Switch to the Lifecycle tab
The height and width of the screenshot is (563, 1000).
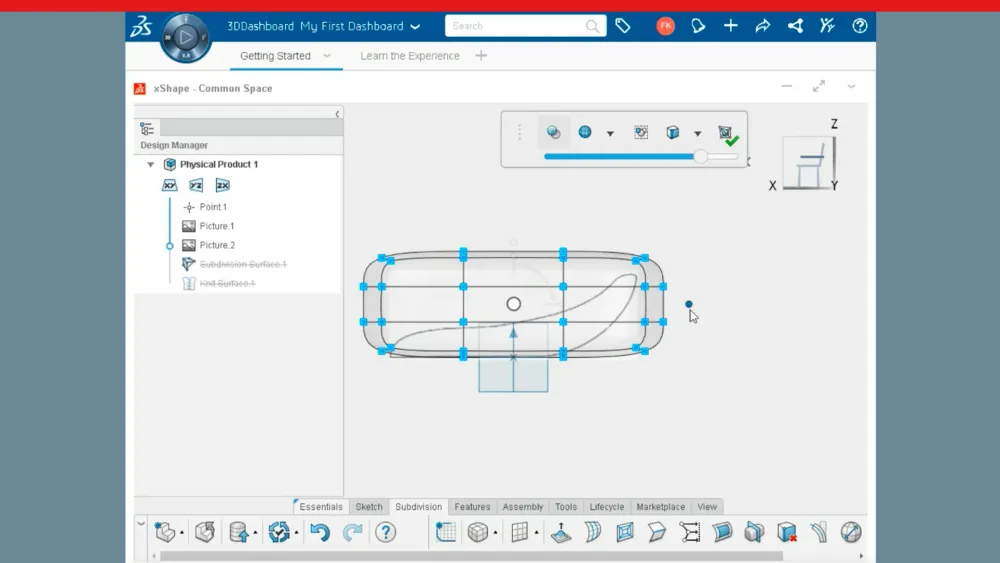(607, 507)
